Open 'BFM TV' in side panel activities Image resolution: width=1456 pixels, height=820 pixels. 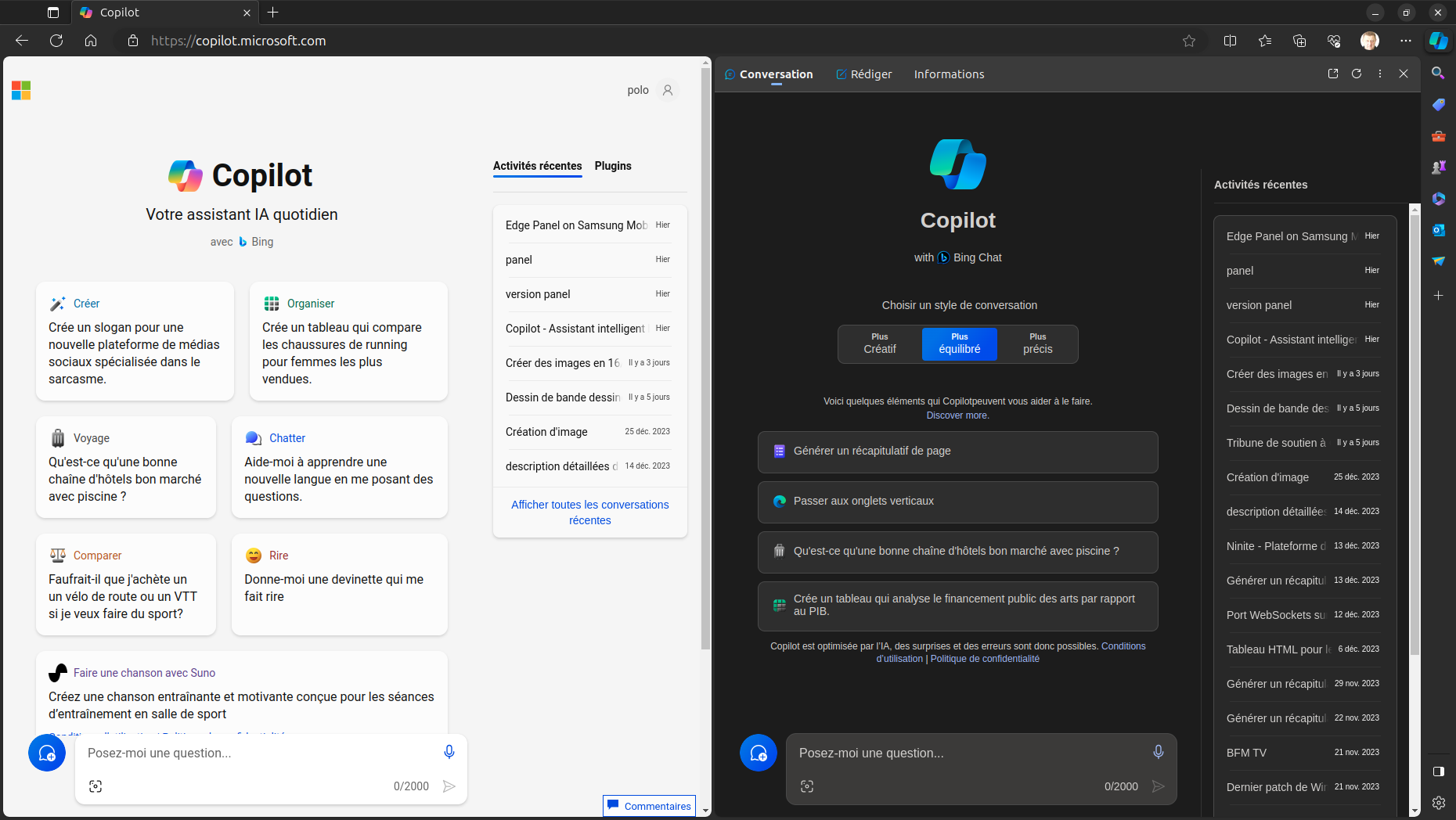[1303, 753]
